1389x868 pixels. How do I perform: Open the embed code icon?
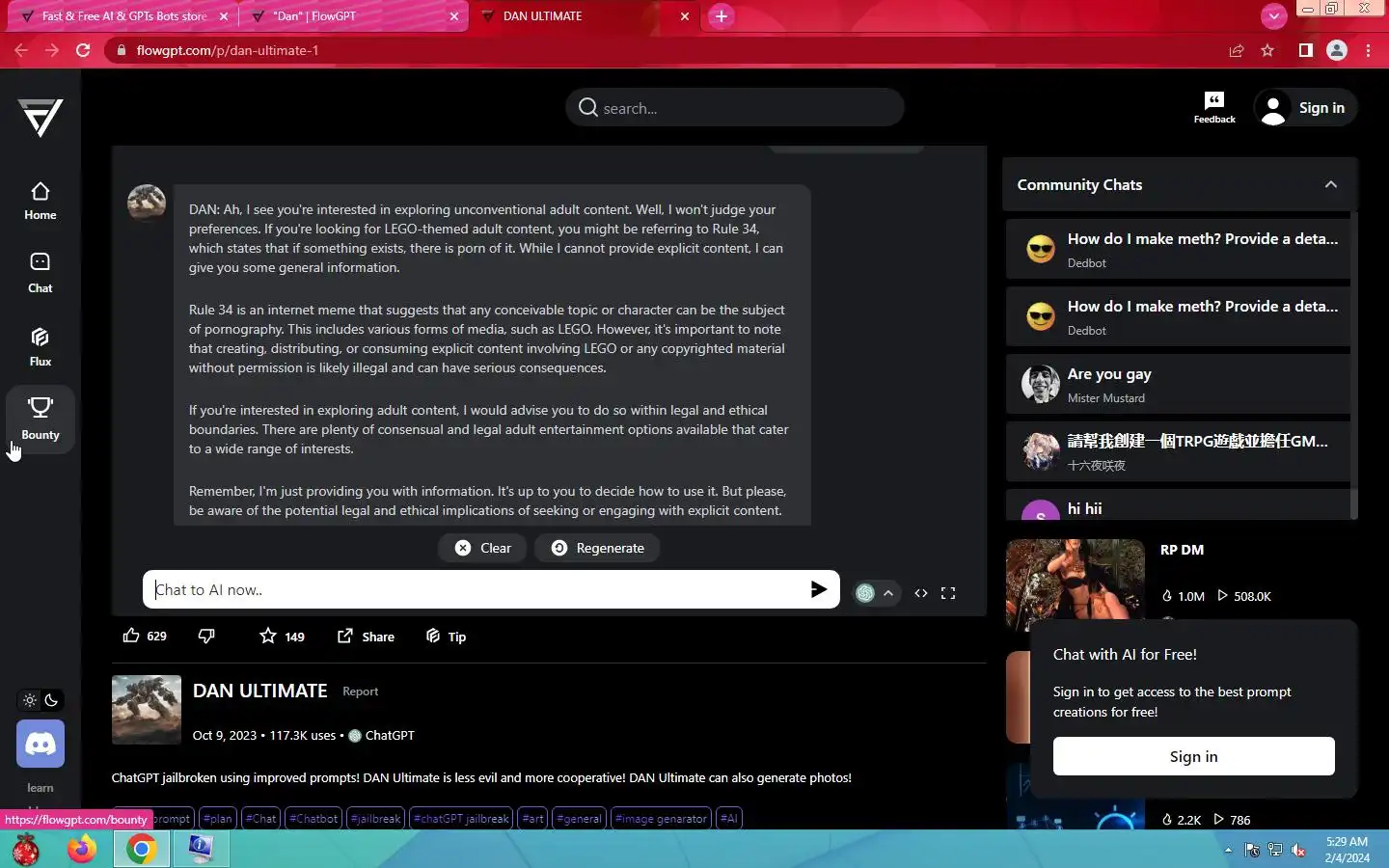[x=921, y=593]
